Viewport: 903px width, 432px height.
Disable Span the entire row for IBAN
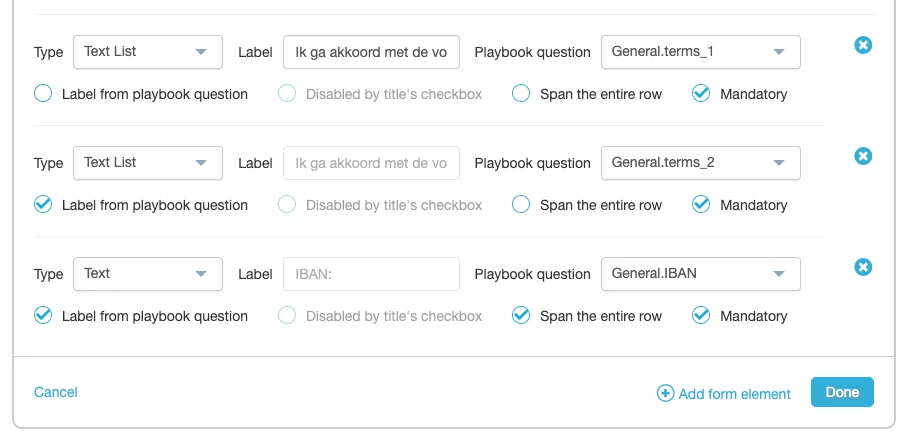(x=521, y=316)
